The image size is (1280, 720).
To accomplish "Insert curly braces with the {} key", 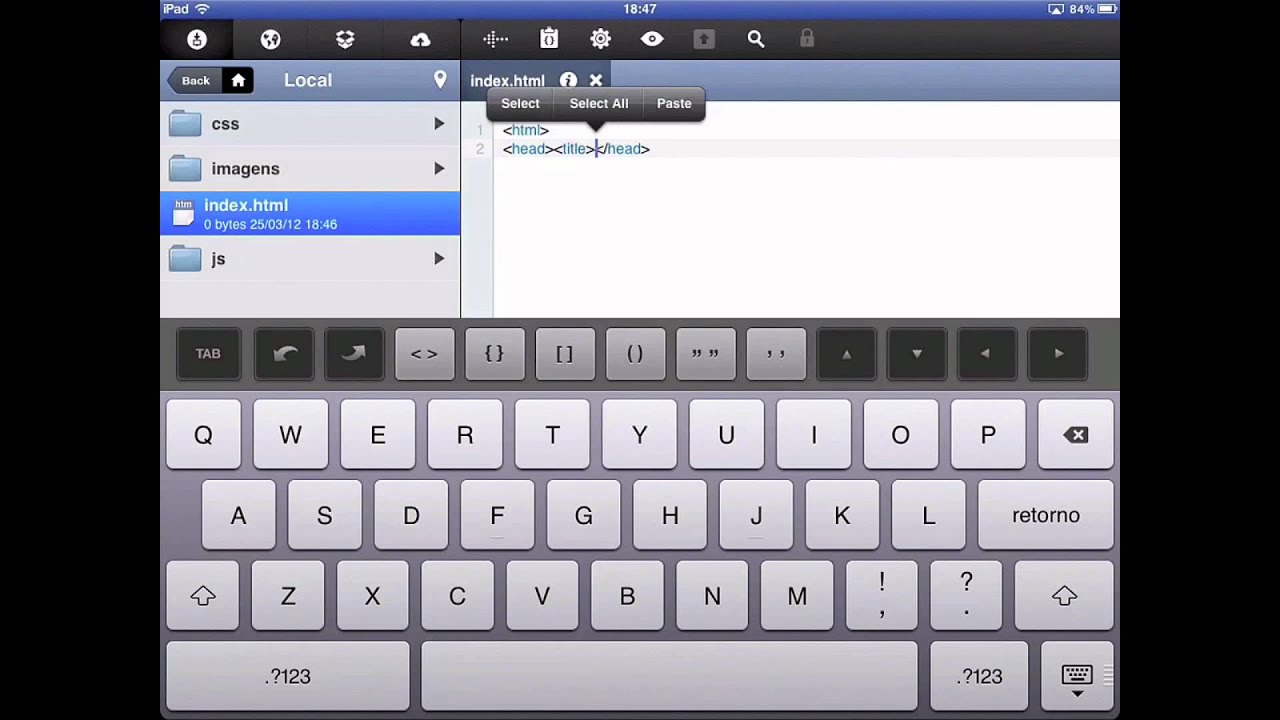I will (x=494, y=353).
